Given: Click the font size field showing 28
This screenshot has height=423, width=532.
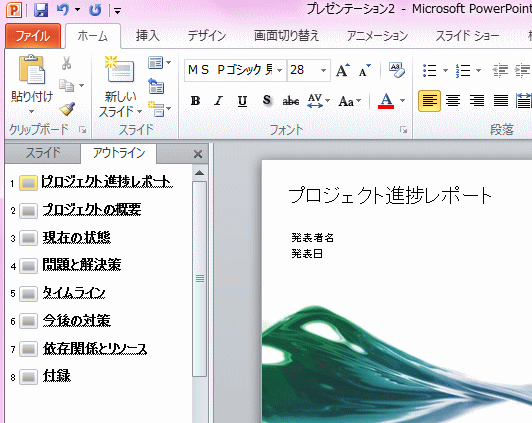Looking at the screenshot, I should (303, 70).
